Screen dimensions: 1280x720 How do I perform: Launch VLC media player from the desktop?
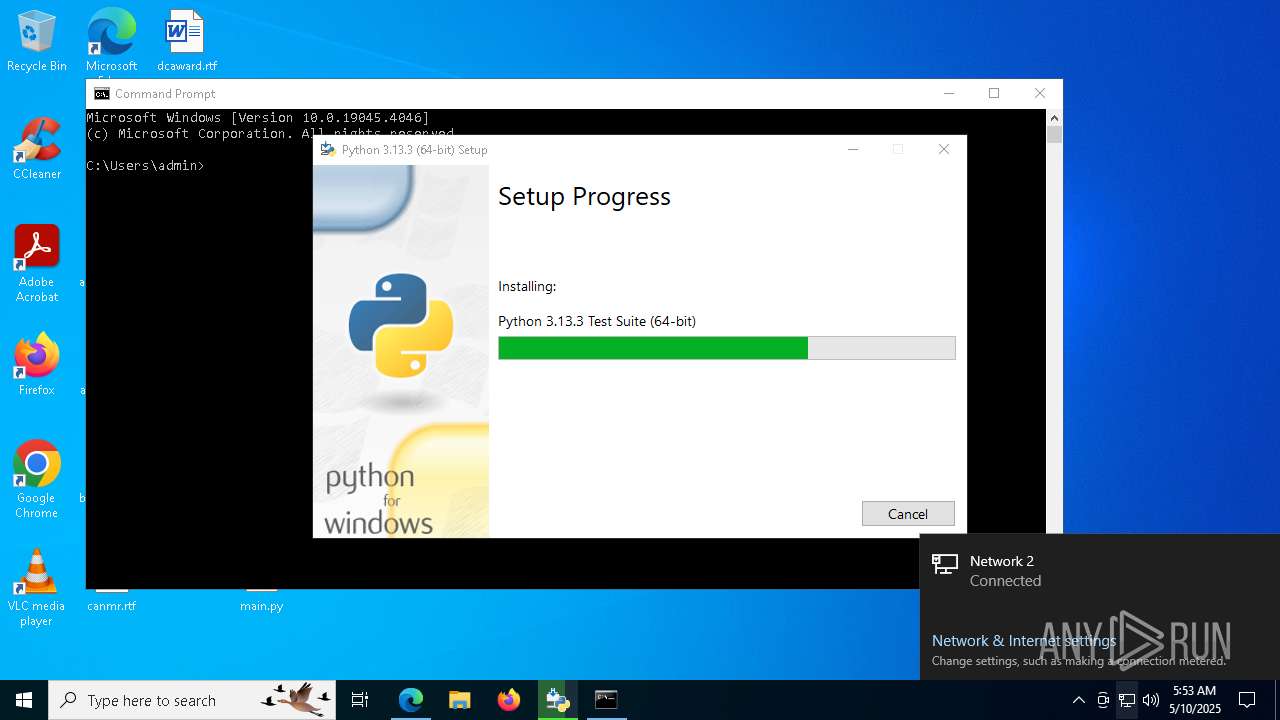[x=37, y=588]
